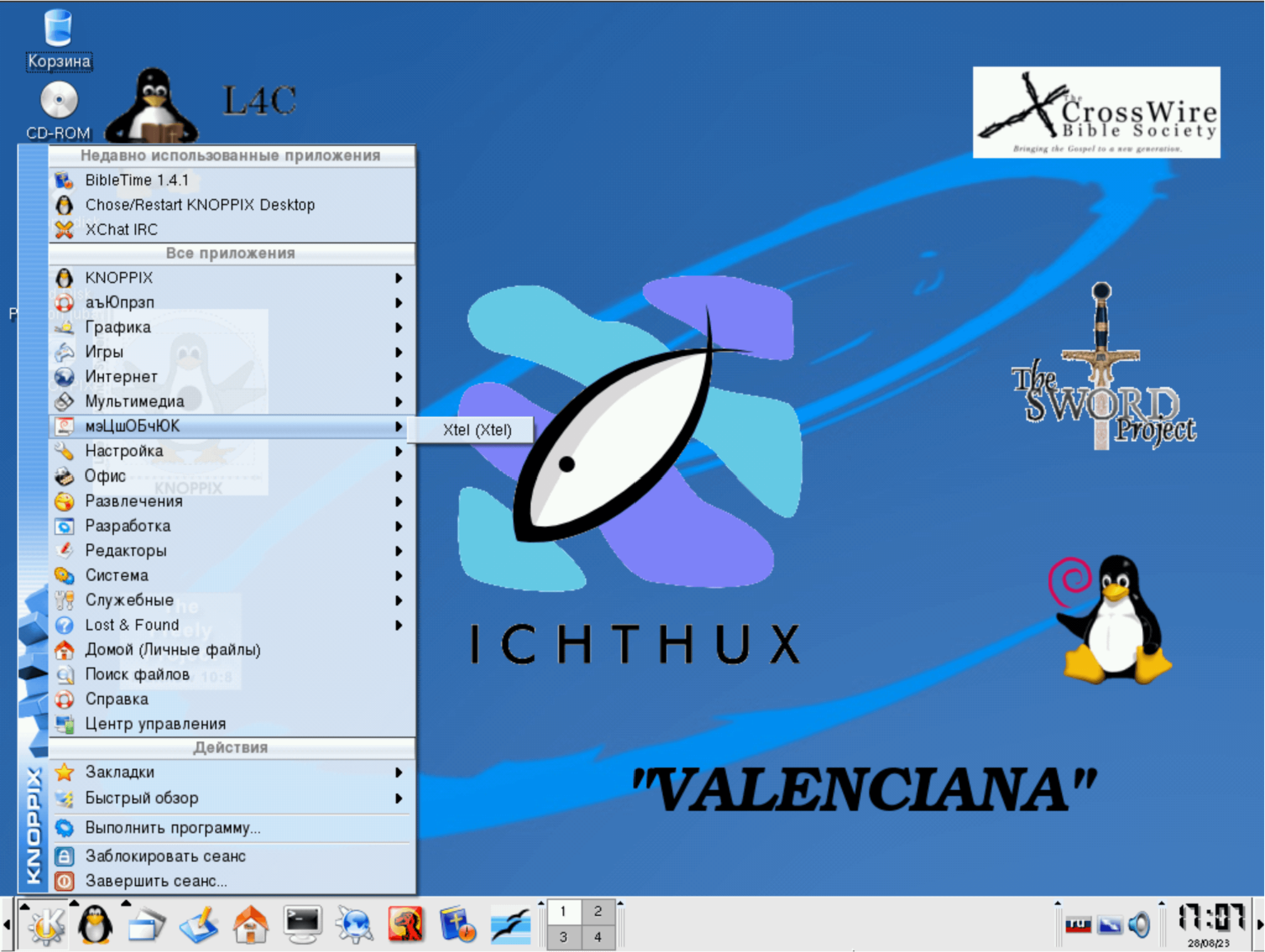Expand the Система submenu
Screen dimensions: 1265x952
[232, 576]
